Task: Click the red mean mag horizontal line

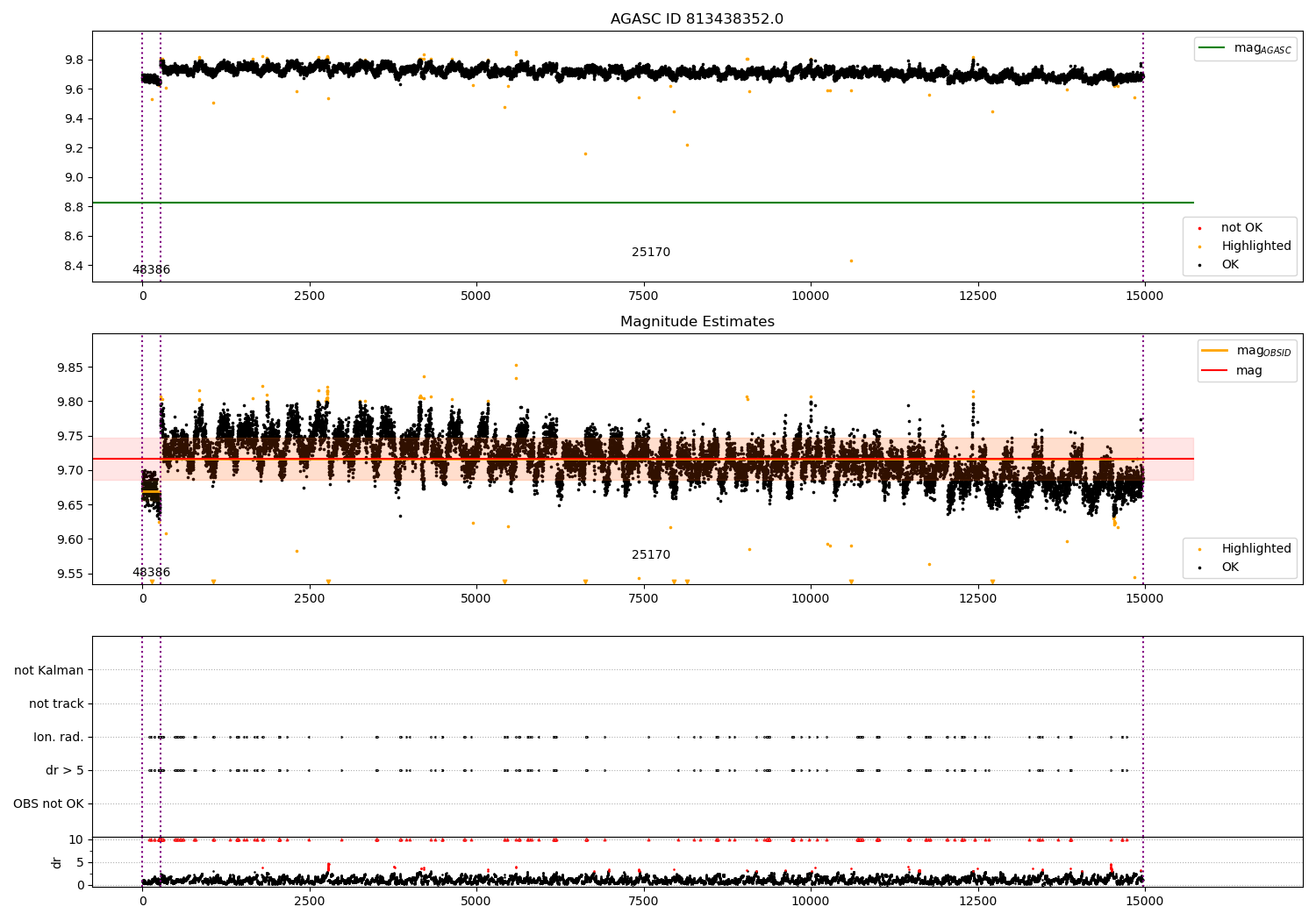Action: pos(642,459)
